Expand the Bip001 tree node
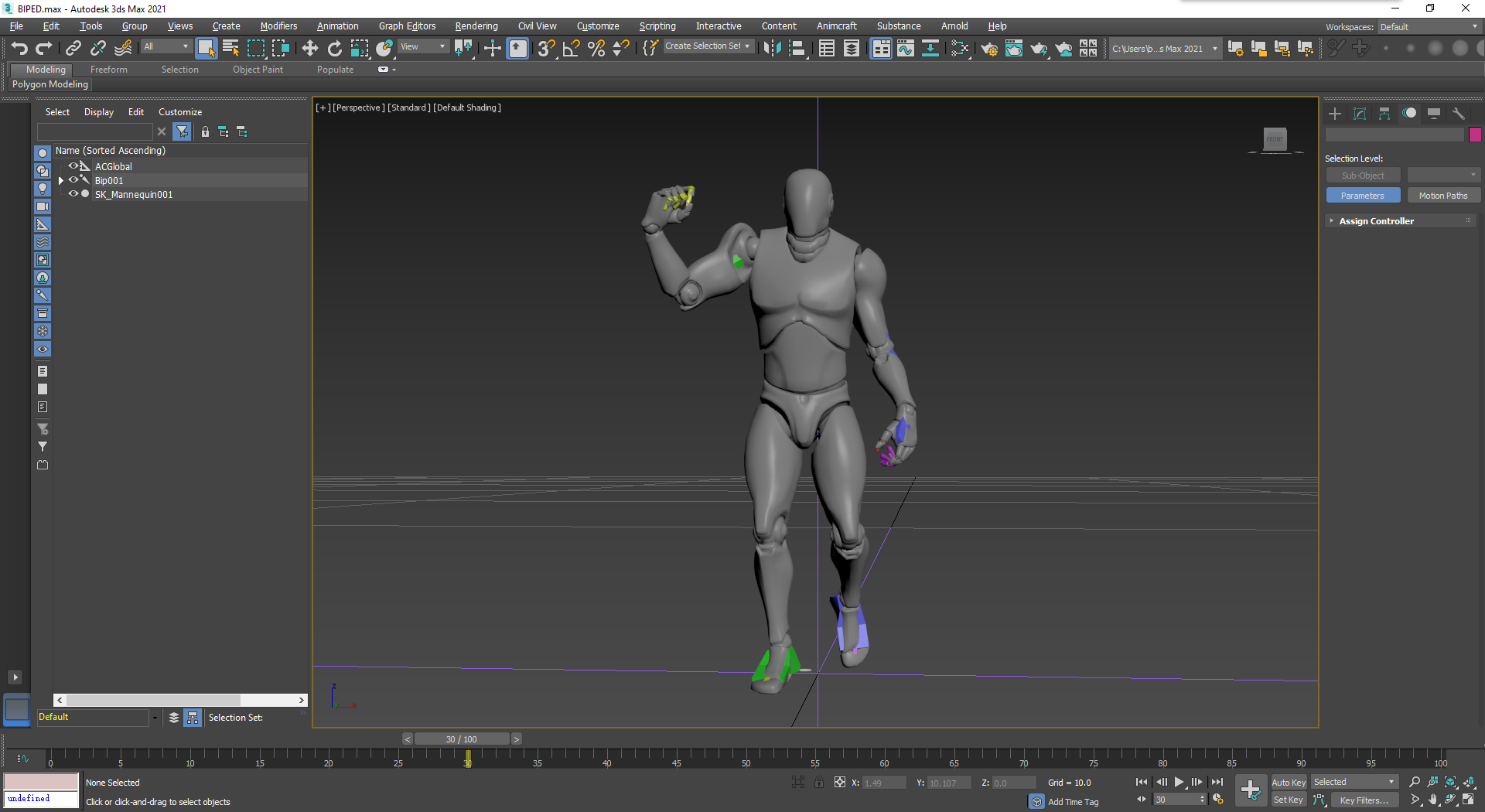 (x=61, y=181)
